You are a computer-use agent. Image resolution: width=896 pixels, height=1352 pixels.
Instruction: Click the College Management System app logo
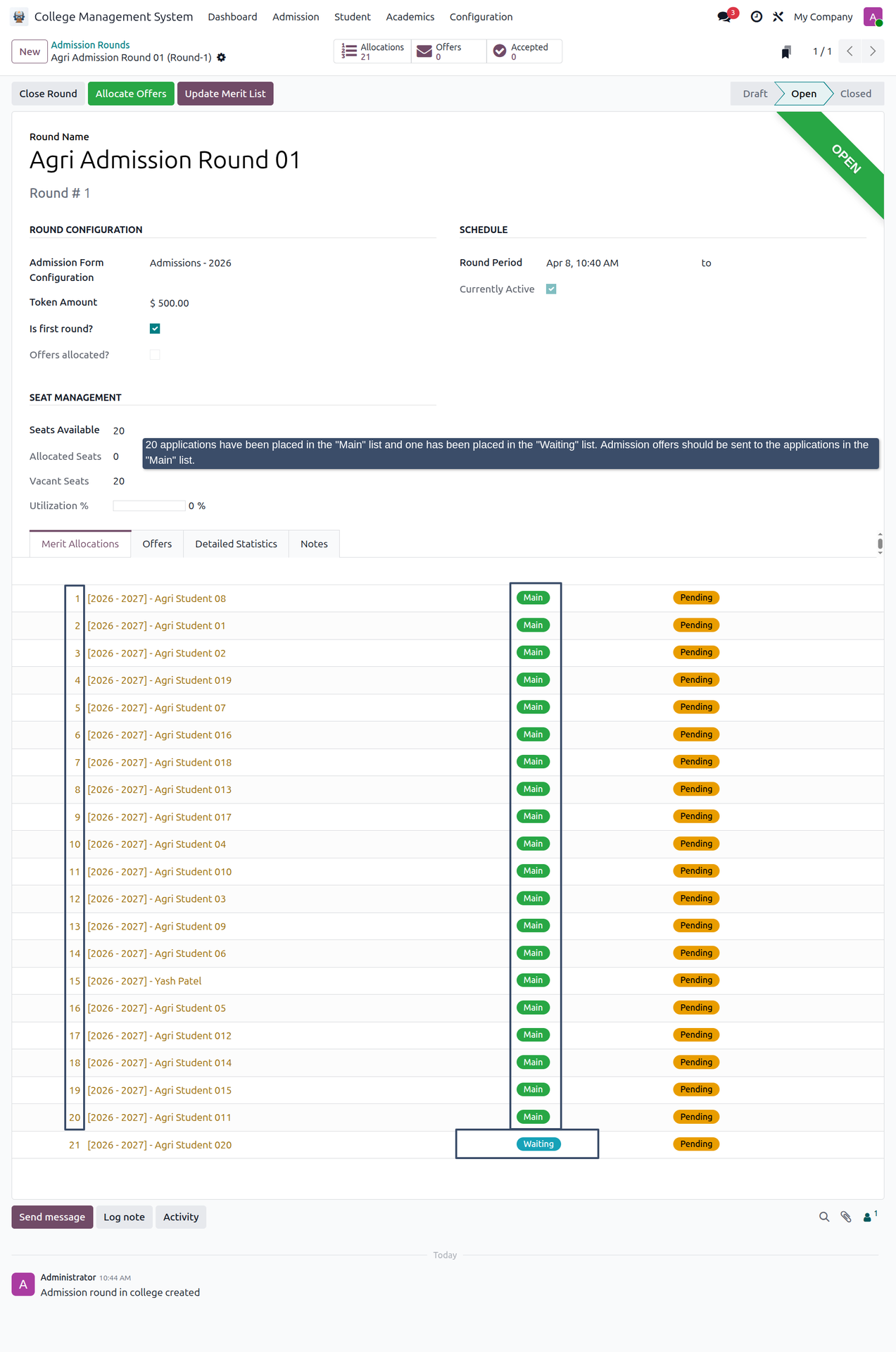click(19, 17)
